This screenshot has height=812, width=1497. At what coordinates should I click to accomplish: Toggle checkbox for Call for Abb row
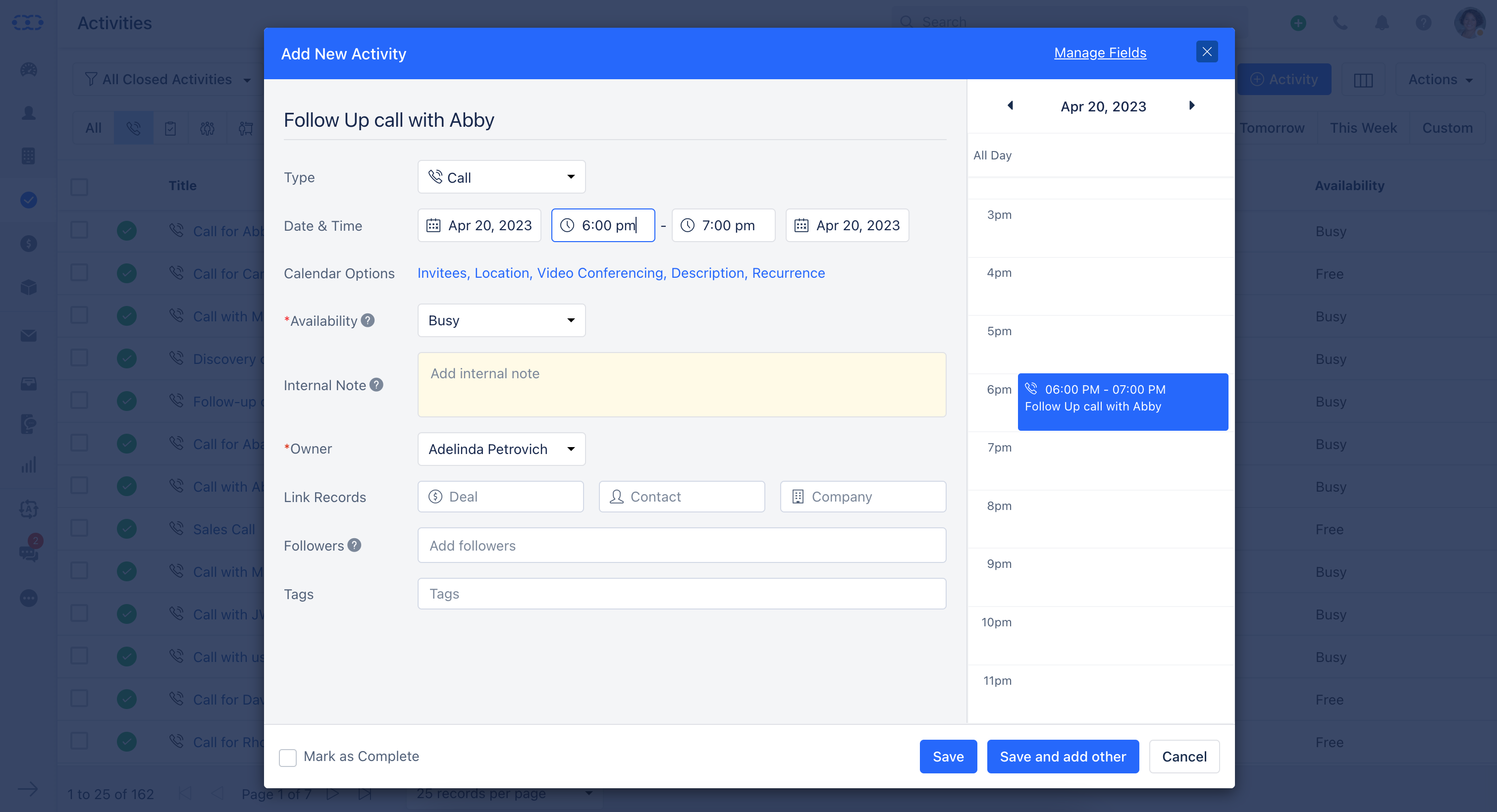(x=79, y=230)
